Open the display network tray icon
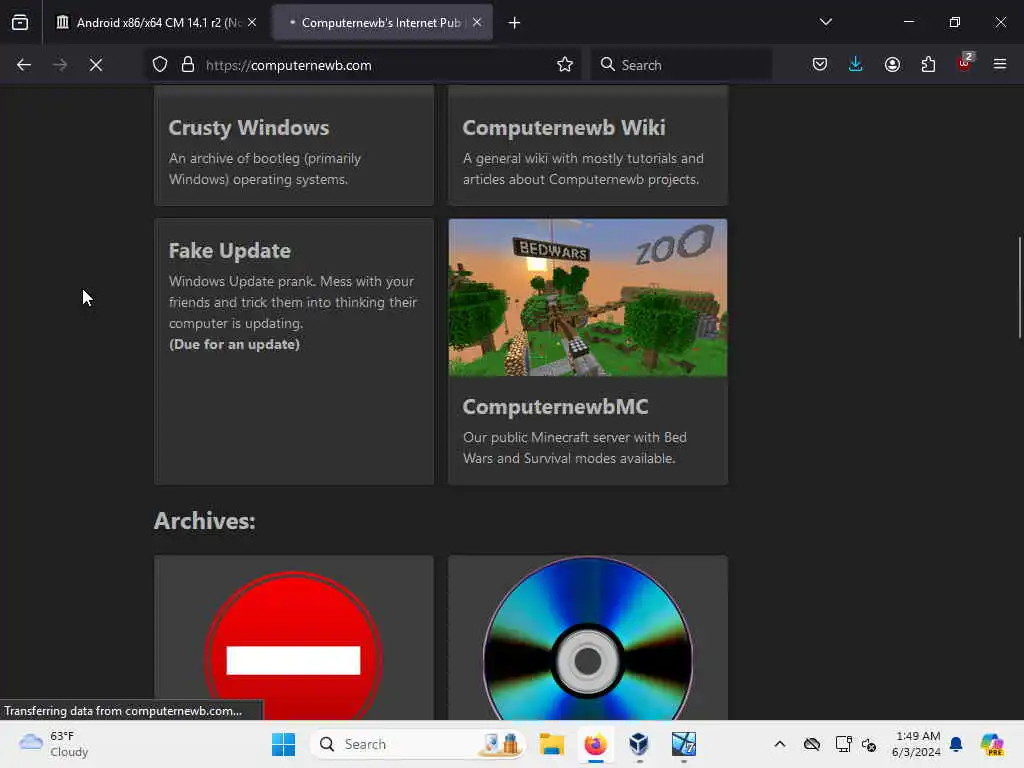Screen dimensions: 1024x768 click(x=843, y=744)
